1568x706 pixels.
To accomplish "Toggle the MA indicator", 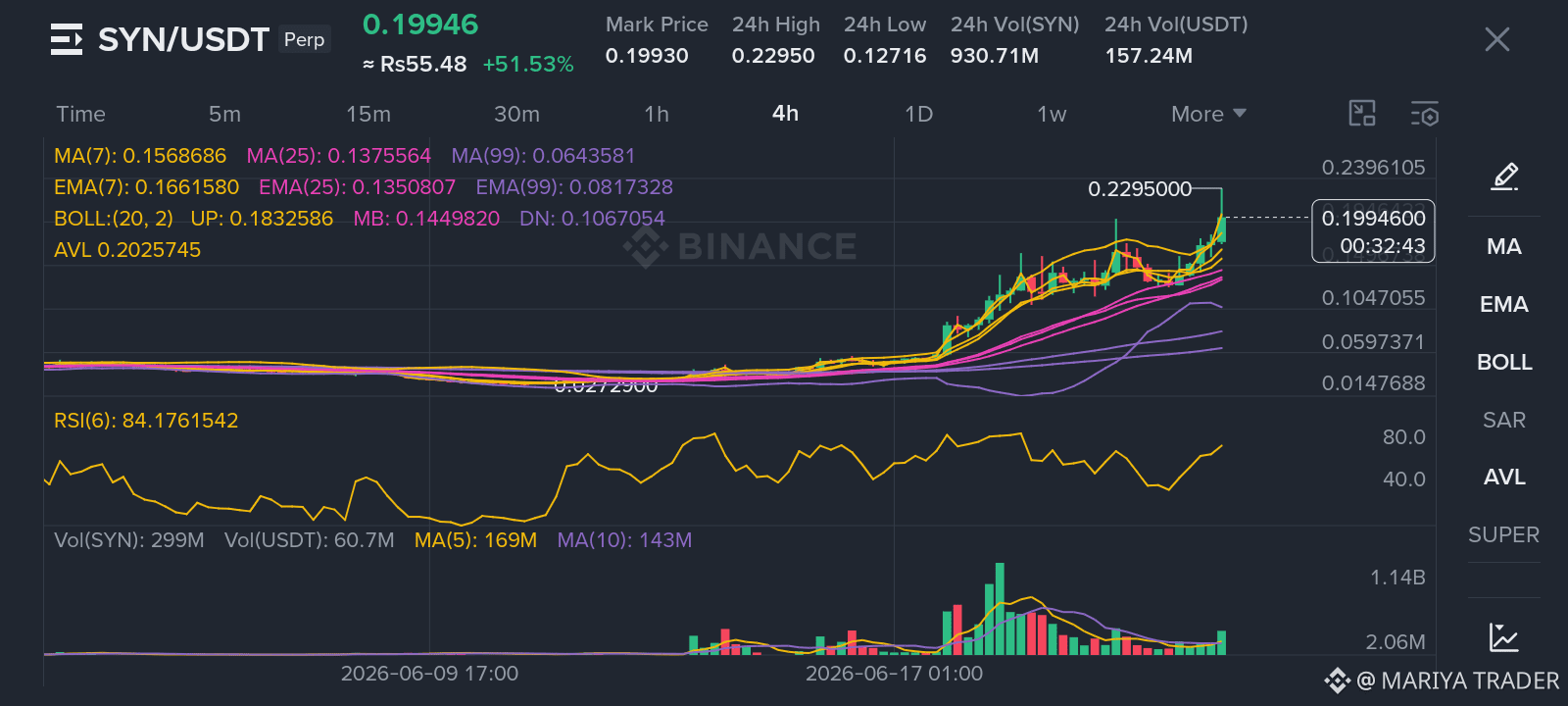I will (1504, 246).
